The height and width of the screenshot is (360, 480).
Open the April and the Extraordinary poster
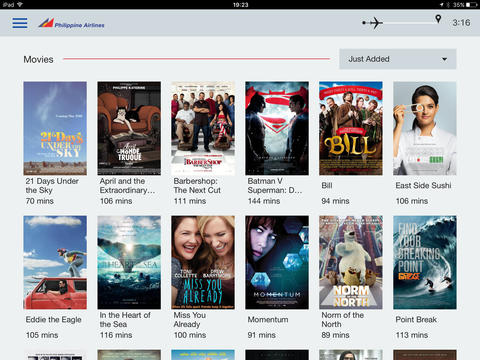129,128
